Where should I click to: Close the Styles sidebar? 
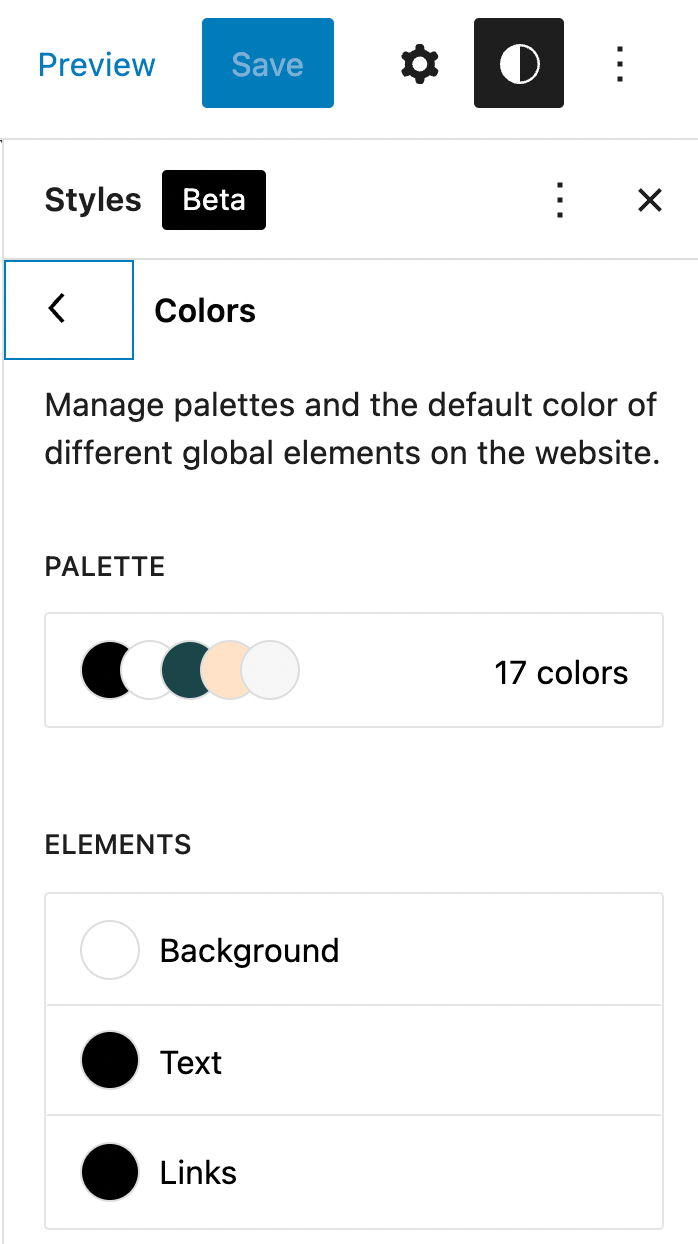[650, 200]
